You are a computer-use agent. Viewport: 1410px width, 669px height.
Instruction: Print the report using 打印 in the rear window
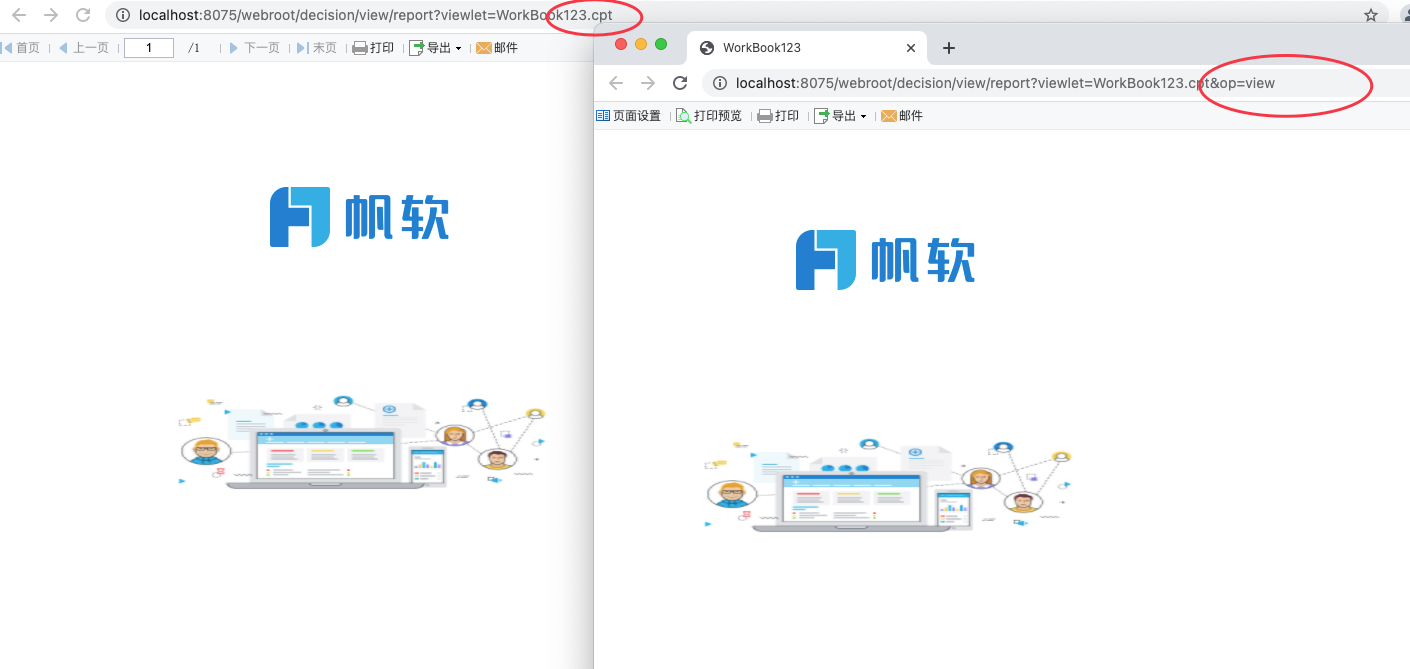tap(374, 48)
